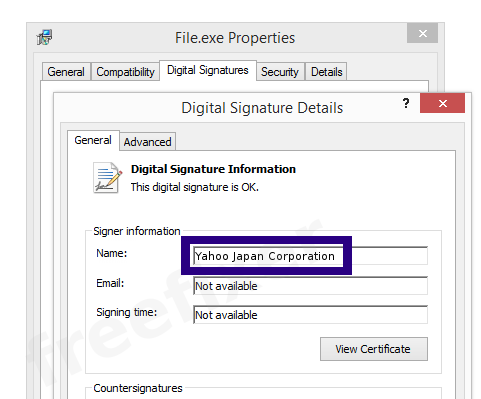481x399 pixels.
Task: Open the General tab in File.exe Properties
Action: (x=66, y=72)
